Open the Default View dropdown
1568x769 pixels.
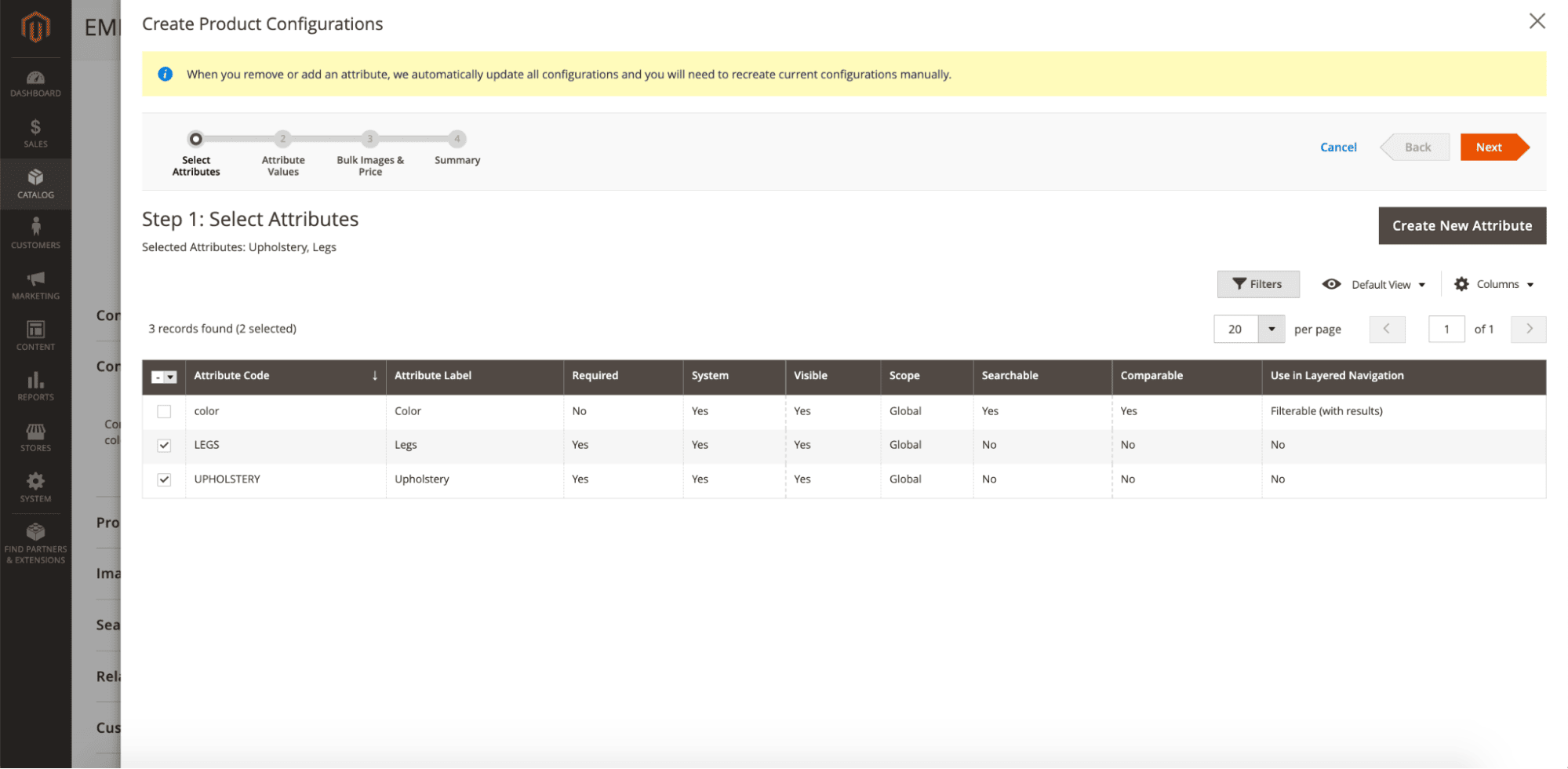1373,284
